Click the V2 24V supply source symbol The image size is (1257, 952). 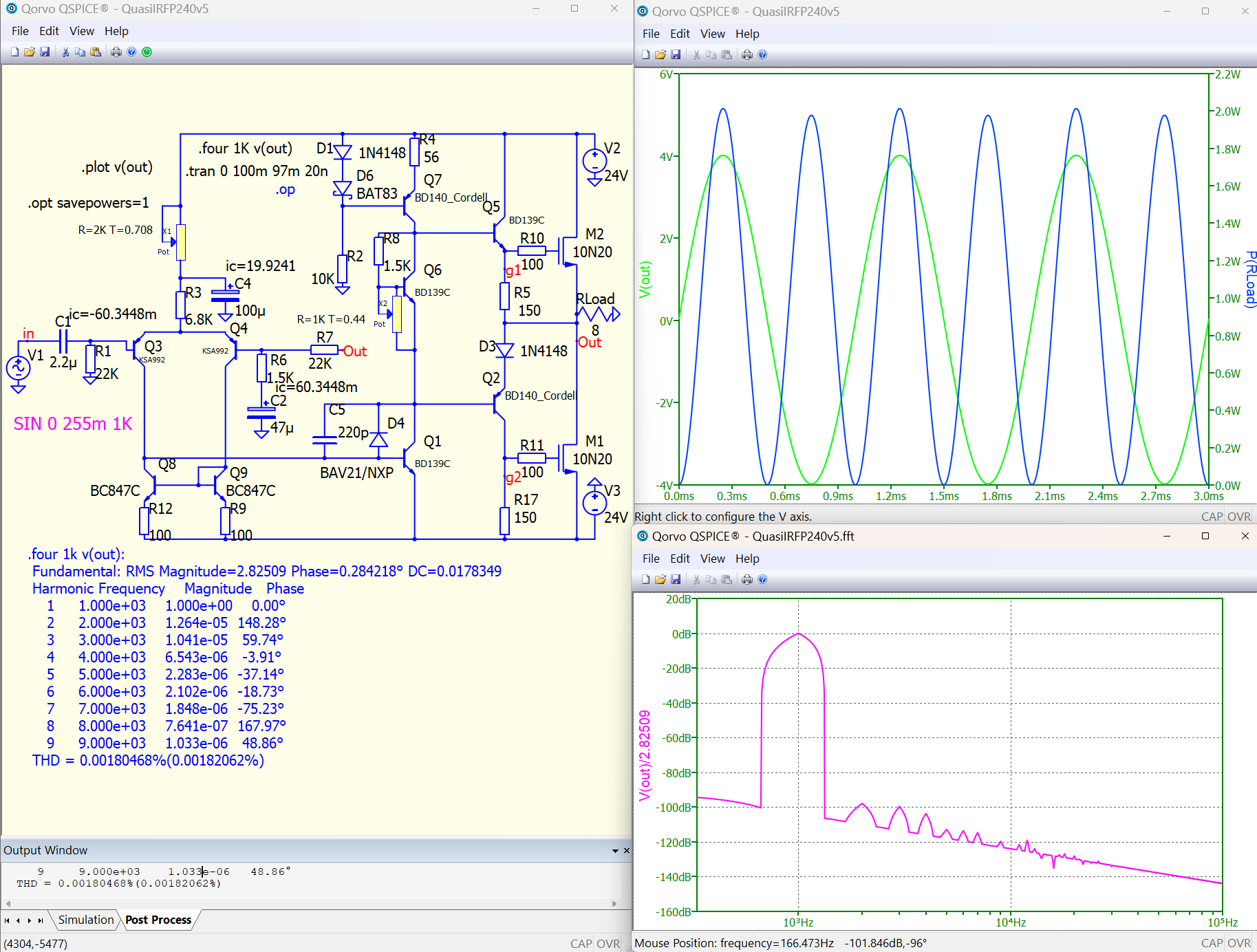point(594,161)
